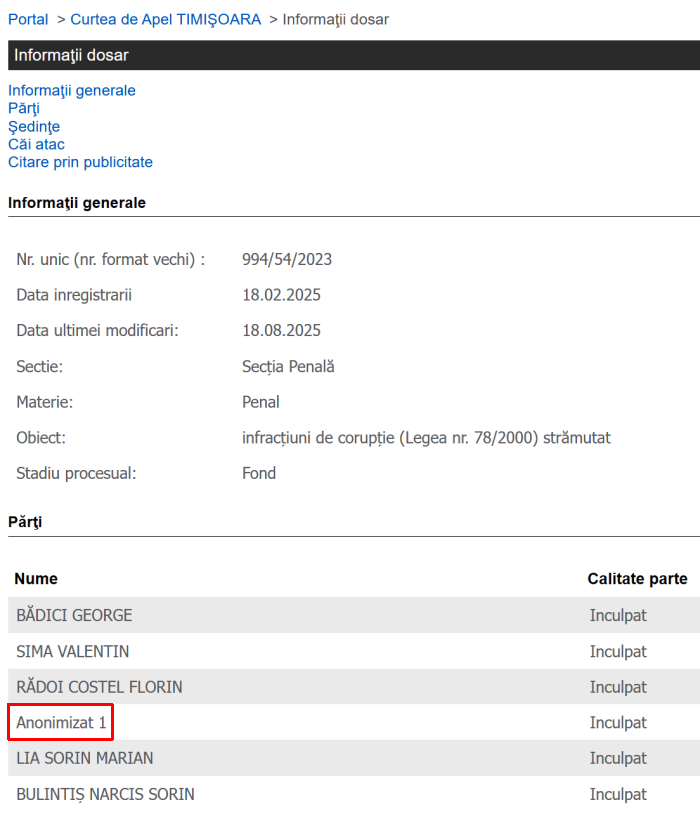Select the Informaţii dosar header bar
Image resolution: width=700 pixels, height=819 pixels.
coord(354,55)
